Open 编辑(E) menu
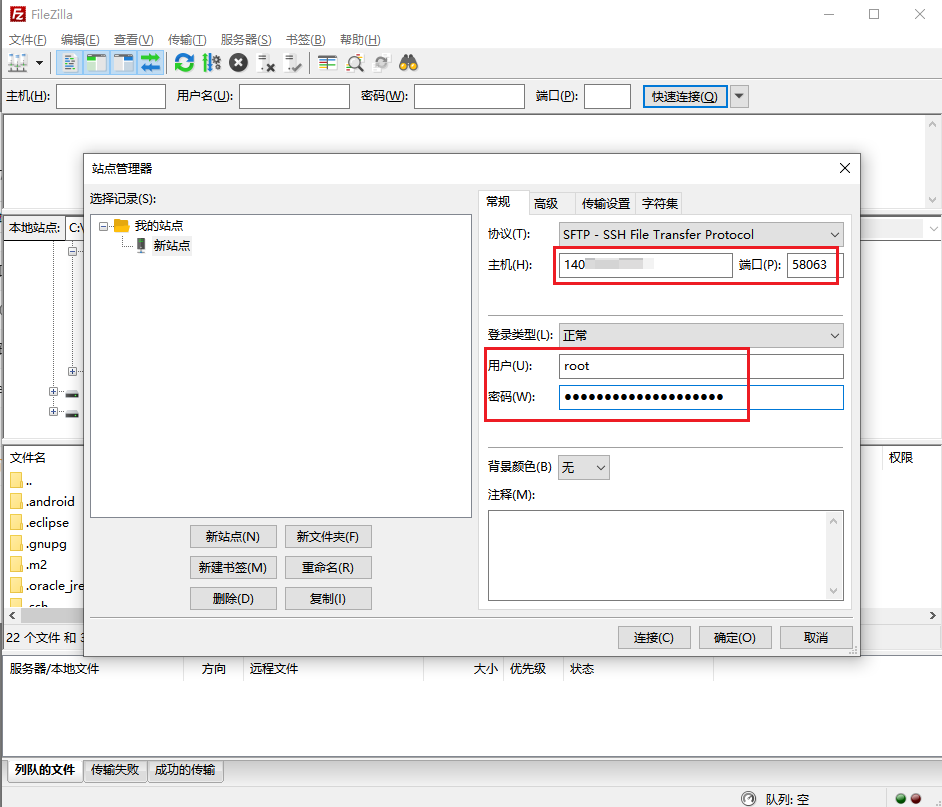This screenshot has width=942, height=807. [80, 40]
